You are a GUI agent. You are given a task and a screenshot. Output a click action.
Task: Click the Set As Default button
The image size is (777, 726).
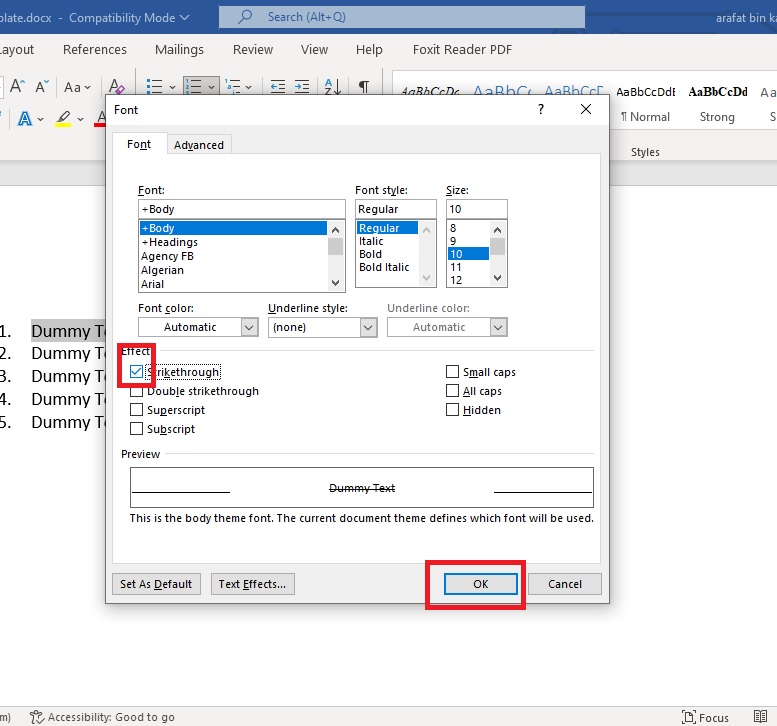156,584
